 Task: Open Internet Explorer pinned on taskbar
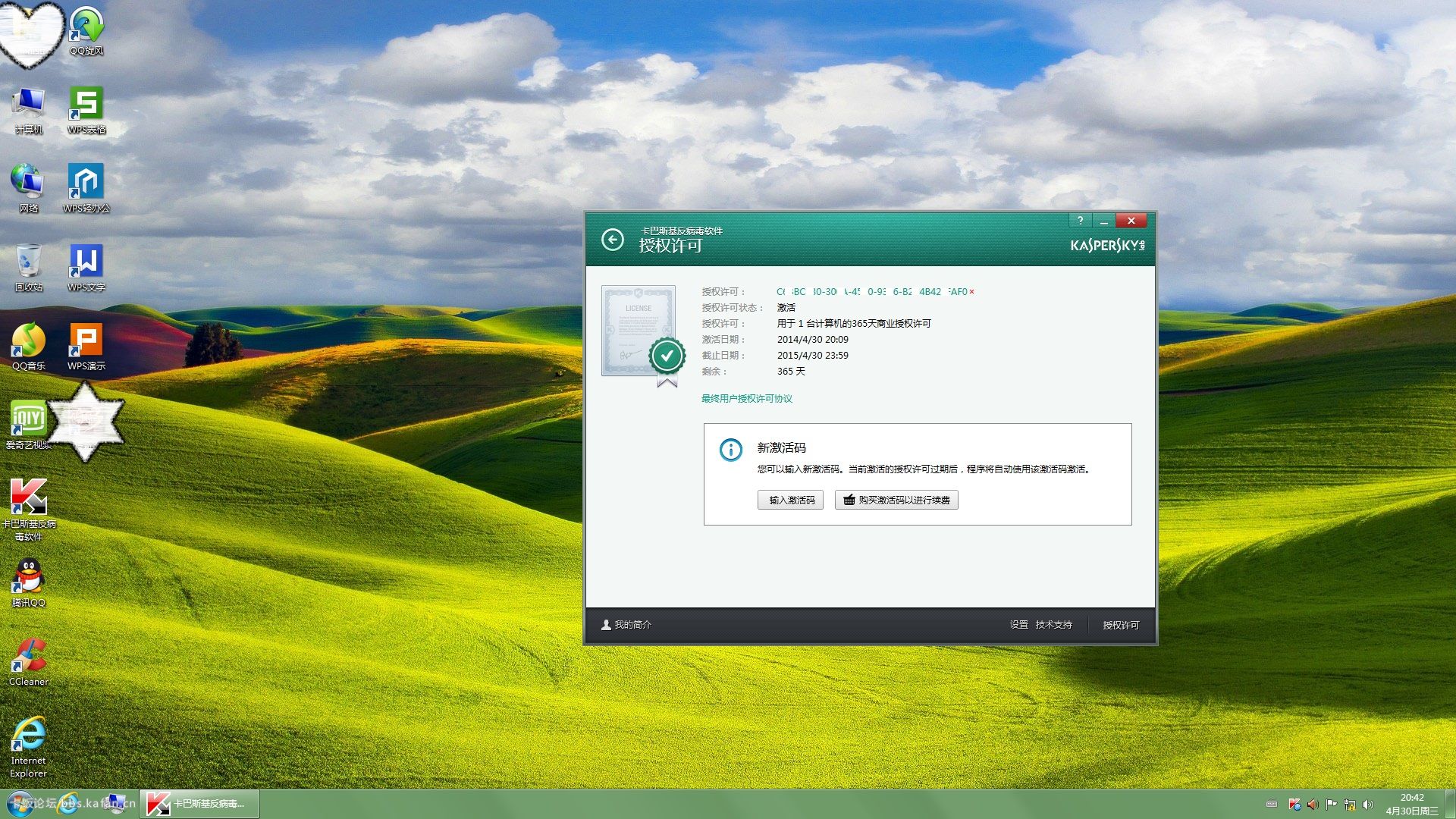click(68, 804)
